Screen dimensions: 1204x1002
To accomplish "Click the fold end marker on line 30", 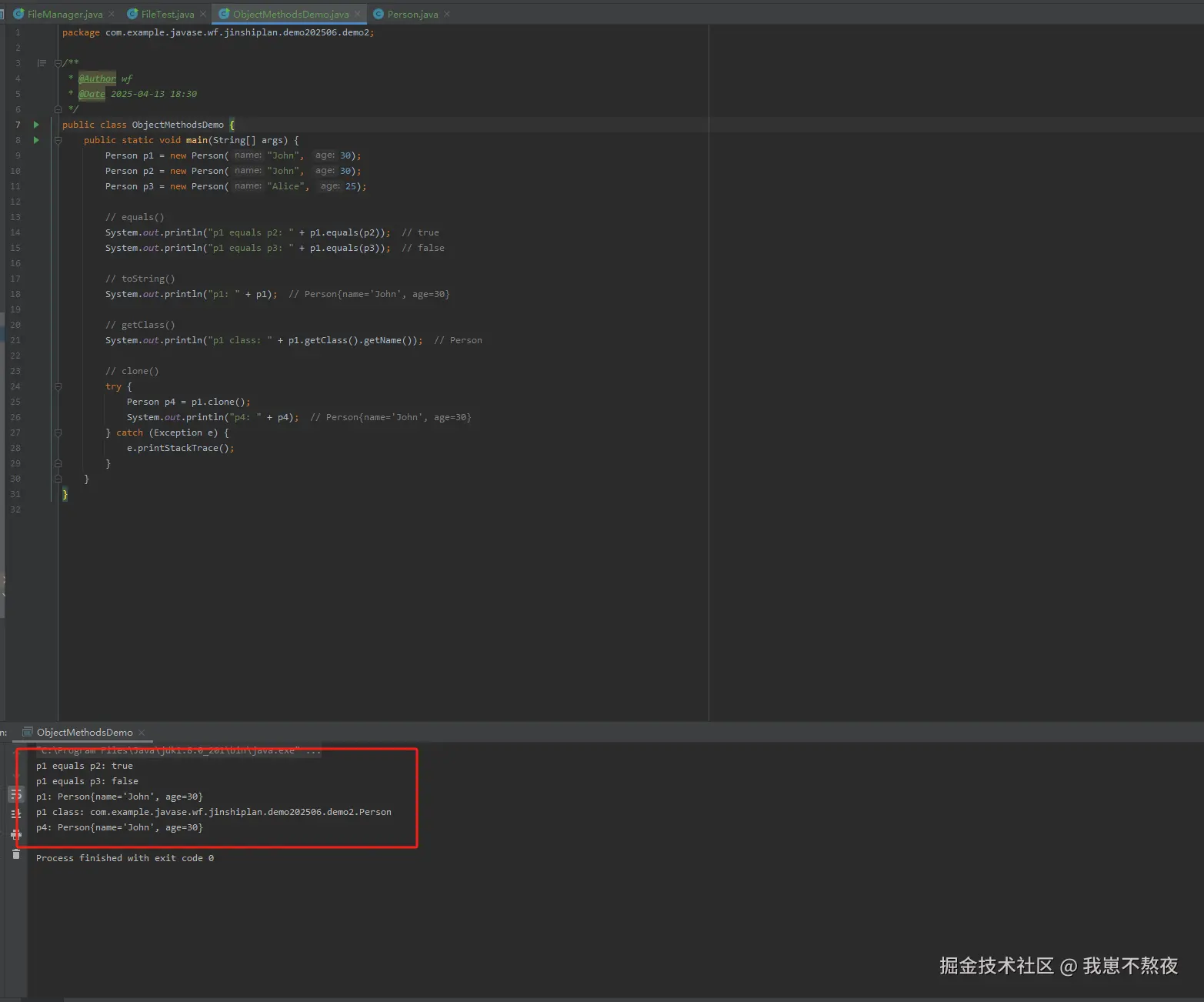I will pyautogui.click(x=58, y=479).
